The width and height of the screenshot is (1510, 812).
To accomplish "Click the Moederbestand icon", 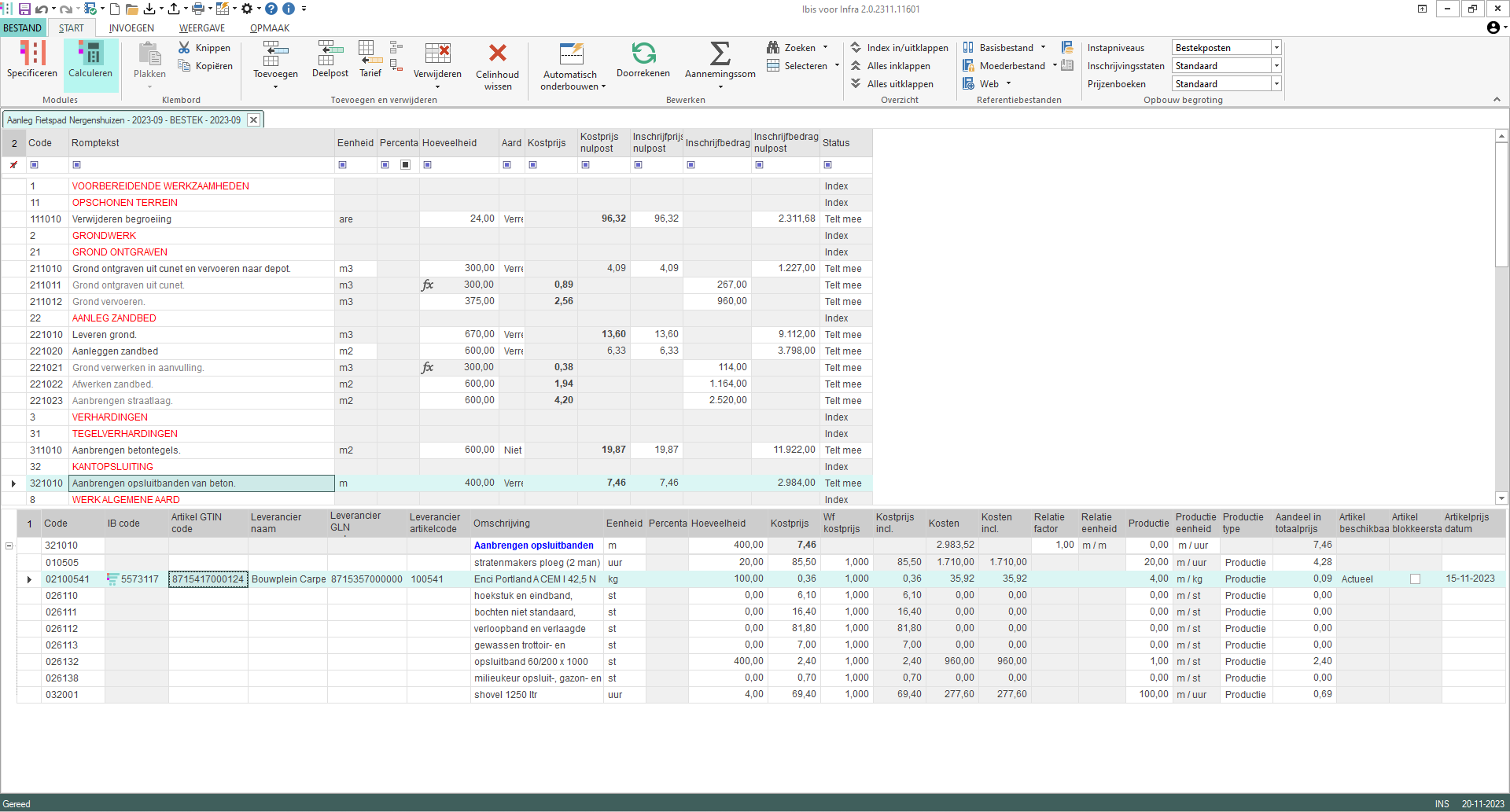I will pyautogui.click(x=968, y=66).
